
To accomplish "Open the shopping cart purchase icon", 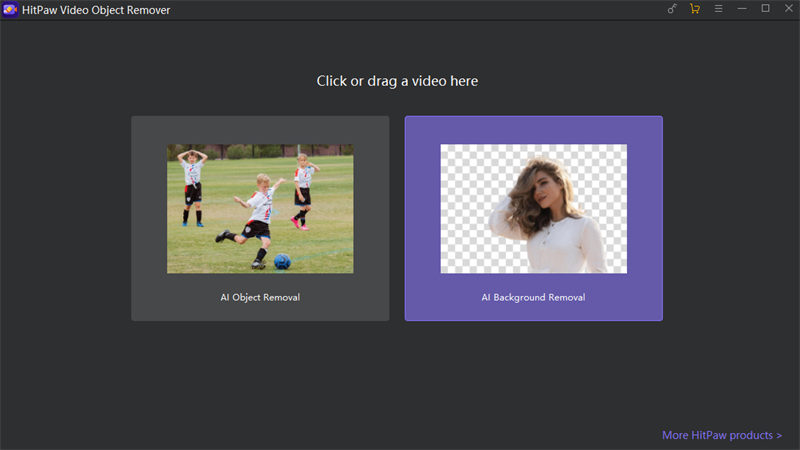I will pyautogui.click(x=694, y=9).
